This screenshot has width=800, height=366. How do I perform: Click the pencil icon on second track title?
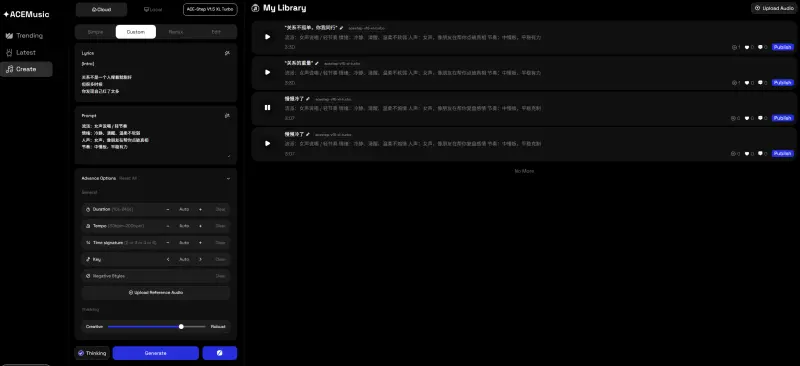317,63
